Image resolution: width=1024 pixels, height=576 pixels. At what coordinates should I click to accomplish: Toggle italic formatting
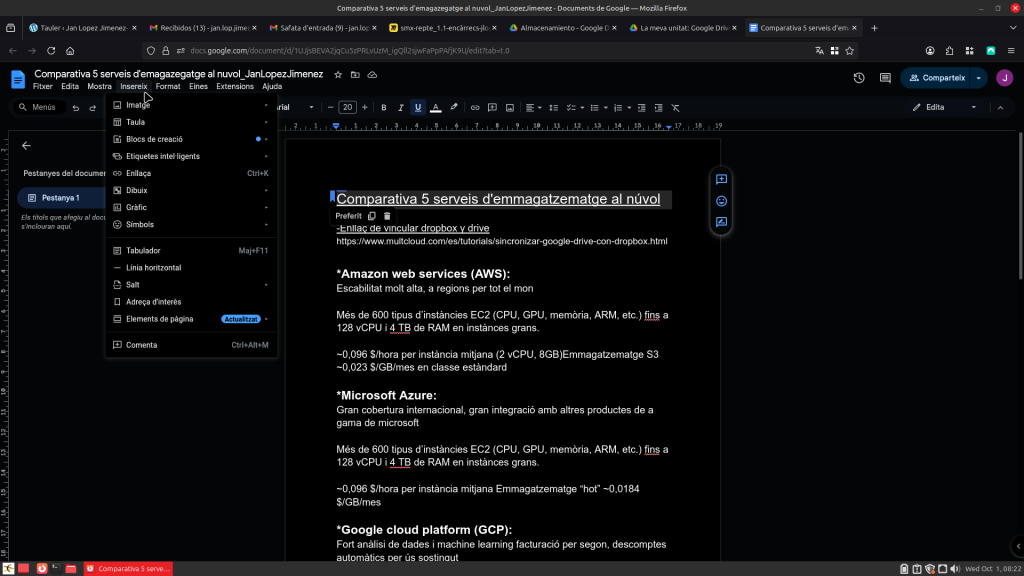point(400,107)
